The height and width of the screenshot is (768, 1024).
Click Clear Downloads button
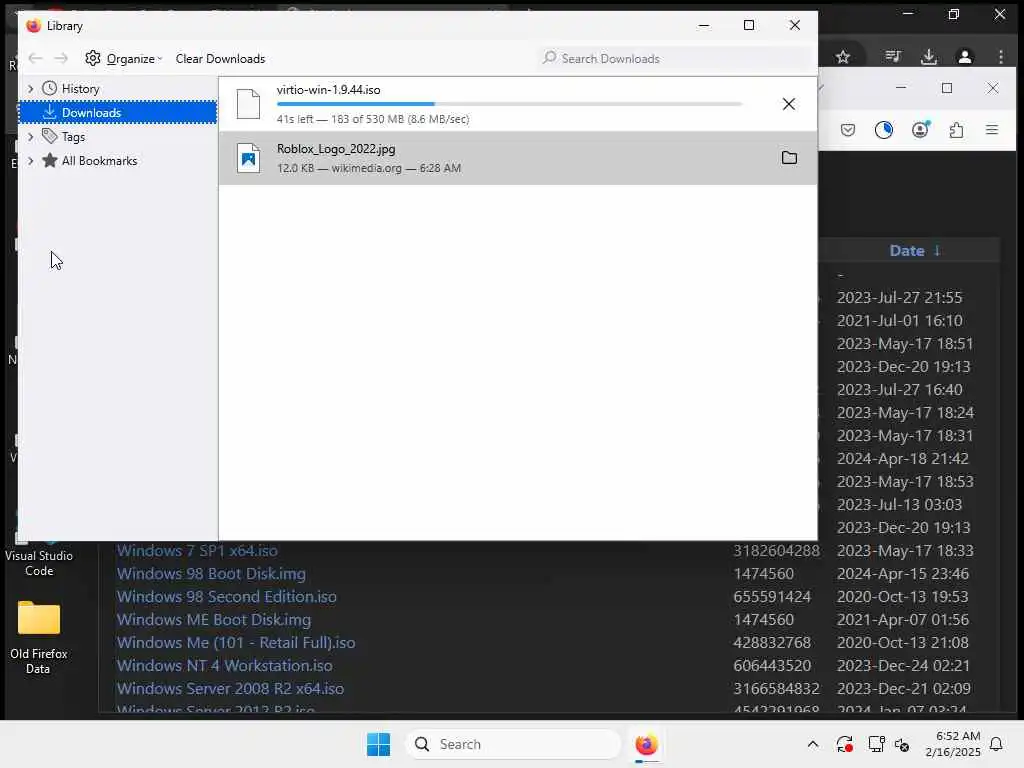click(x=220, y=59)
